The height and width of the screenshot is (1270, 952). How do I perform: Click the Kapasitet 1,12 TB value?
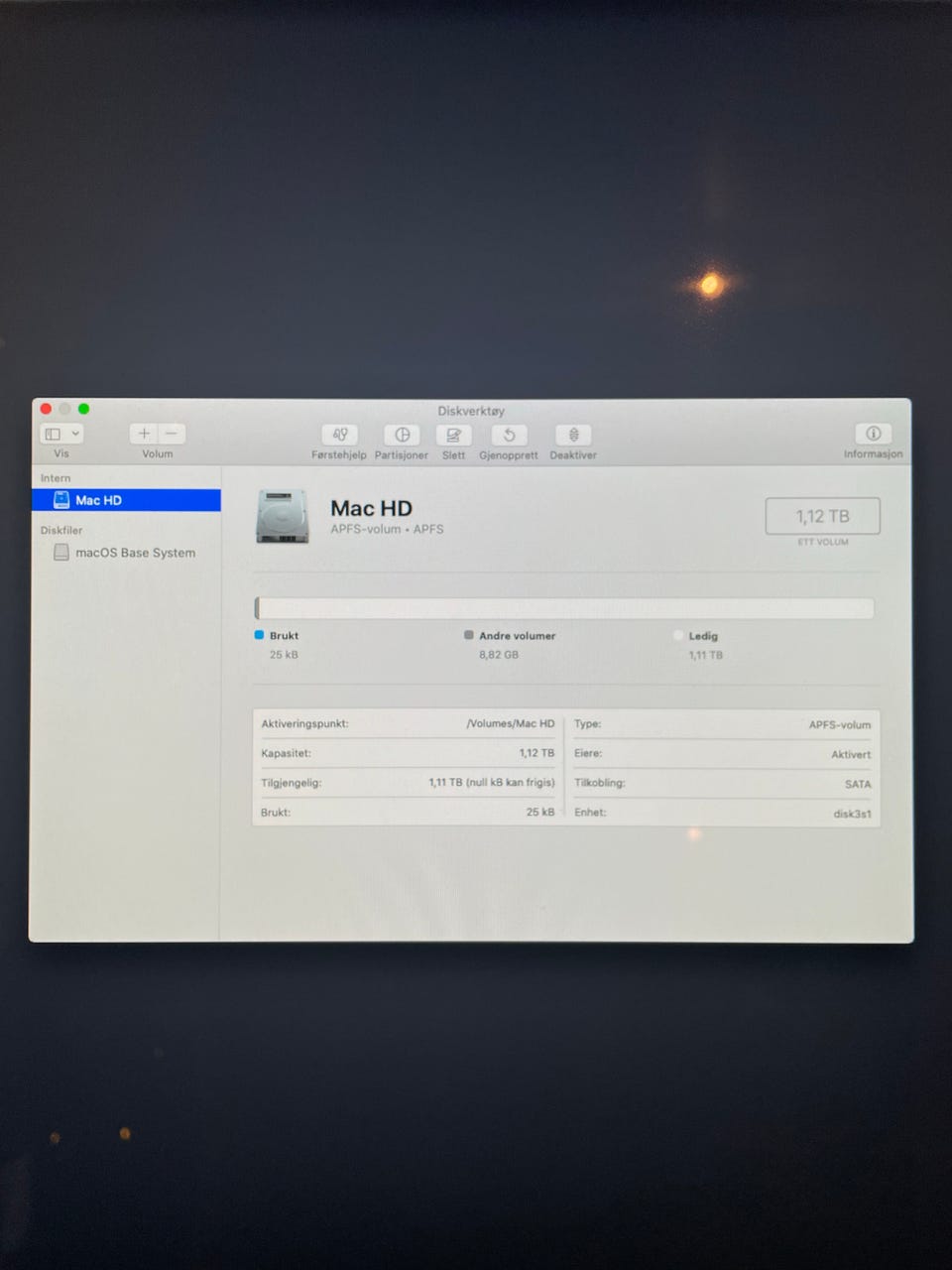[536, 753]
